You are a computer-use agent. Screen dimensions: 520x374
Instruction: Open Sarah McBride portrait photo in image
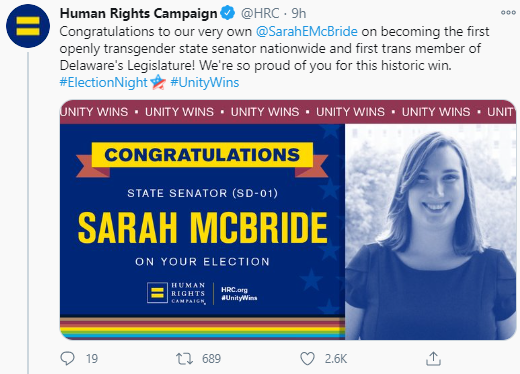pyautogui.click(x=430, y=232)
